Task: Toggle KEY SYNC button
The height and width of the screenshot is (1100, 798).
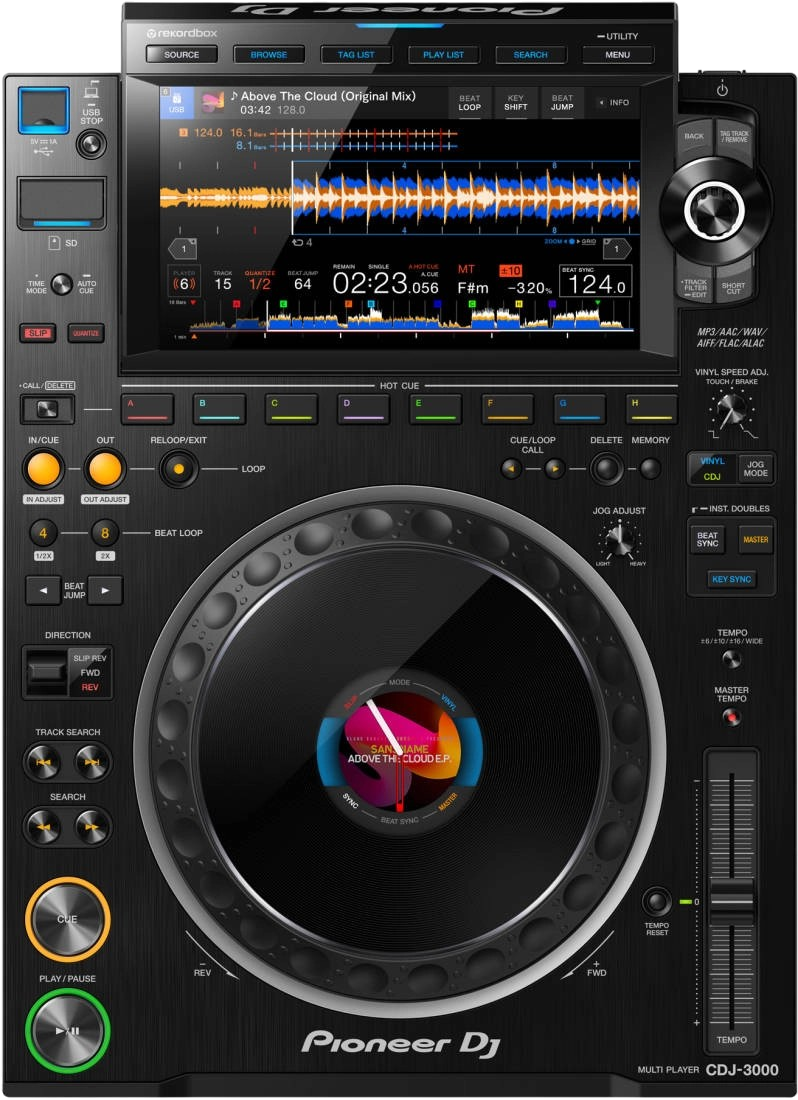Action: [x=731, y=579]
